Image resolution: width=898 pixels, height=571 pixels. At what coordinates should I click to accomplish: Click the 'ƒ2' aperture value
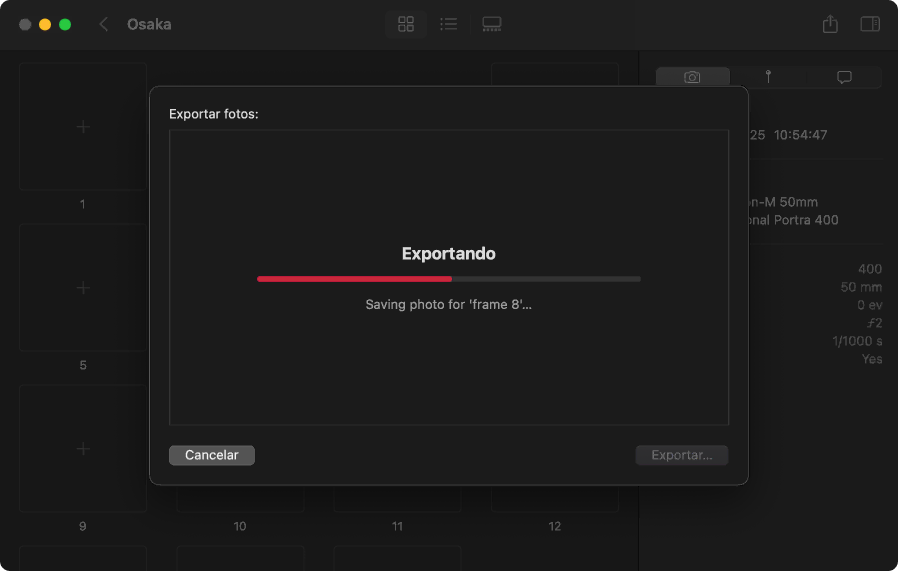[875, 323]
